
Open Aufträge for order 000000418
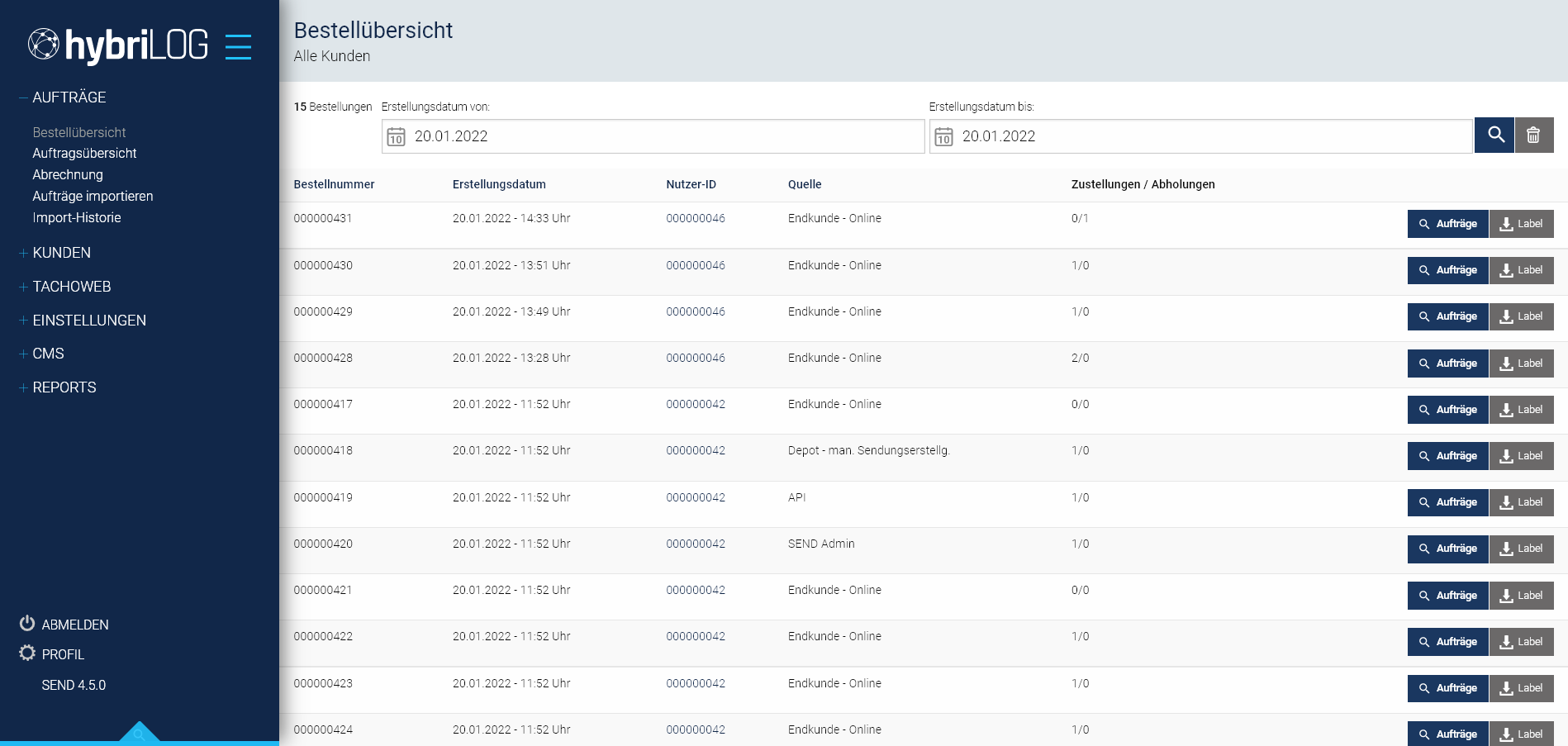click(x=1447, y=456)
